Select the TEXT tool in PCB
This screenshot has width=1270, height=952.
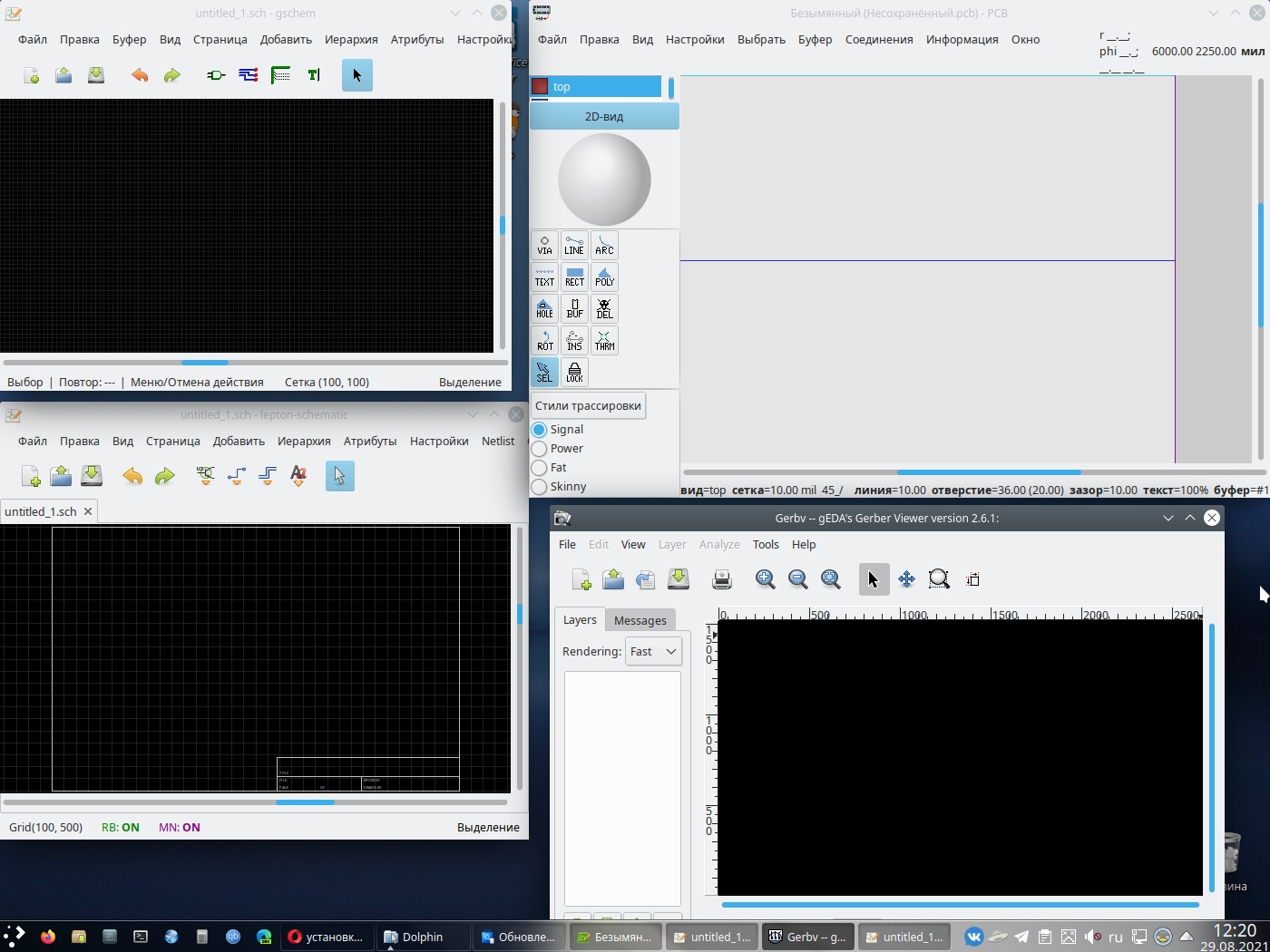[x=544, y=277]
